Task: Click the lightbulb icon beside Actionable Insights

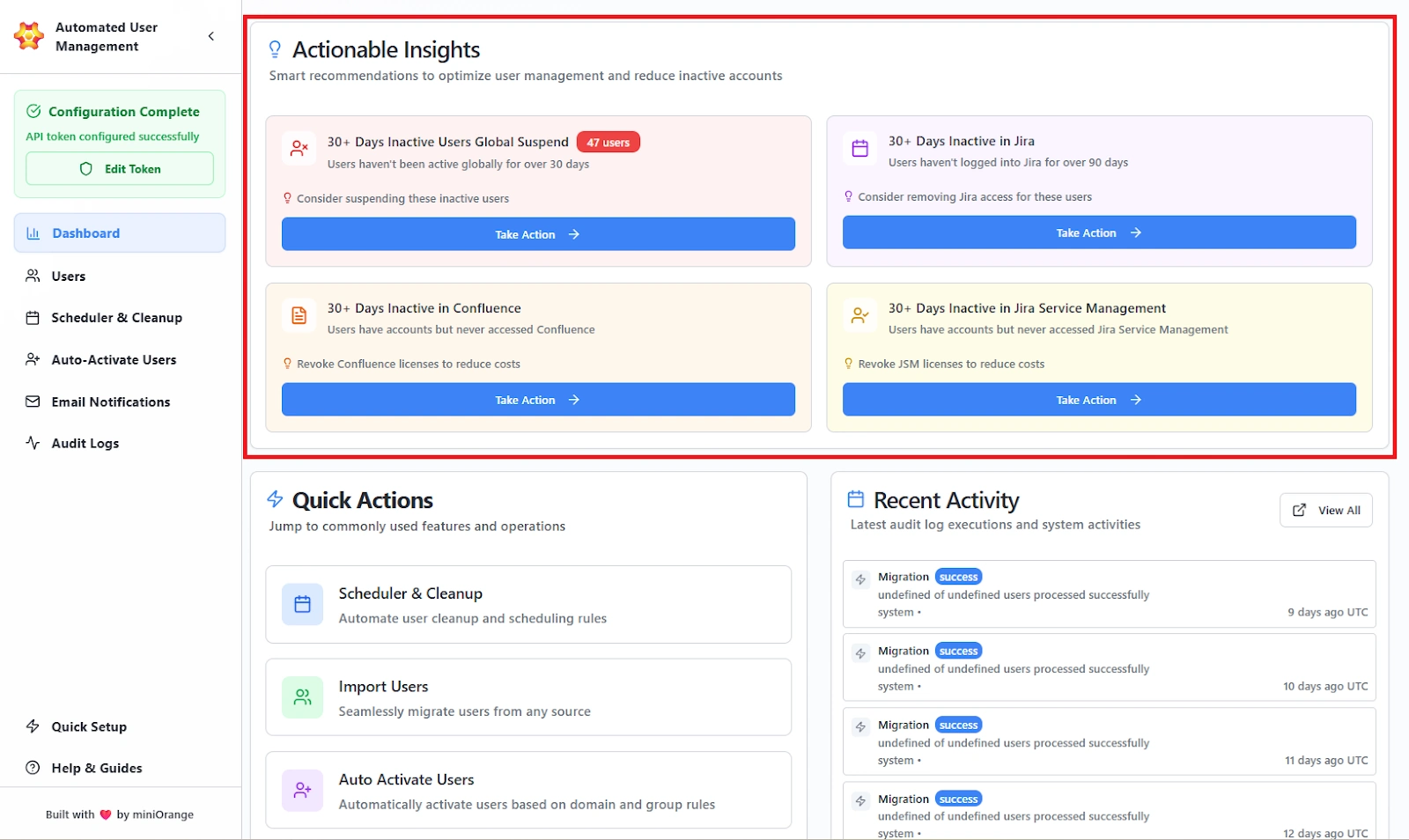Action: [276, 49]
